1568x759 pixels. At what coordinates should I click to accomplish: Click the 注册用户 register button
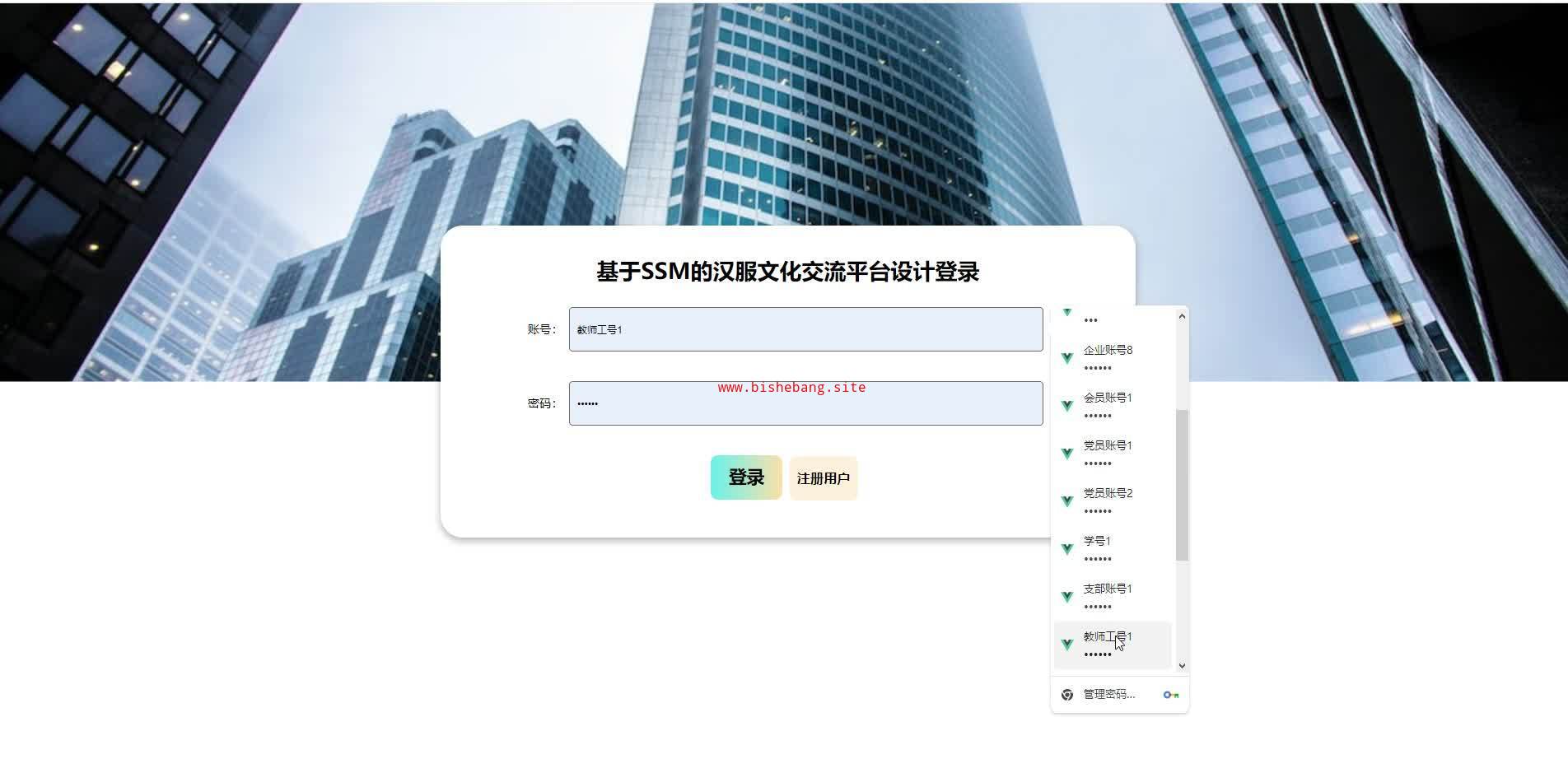(x=824, y=478)
